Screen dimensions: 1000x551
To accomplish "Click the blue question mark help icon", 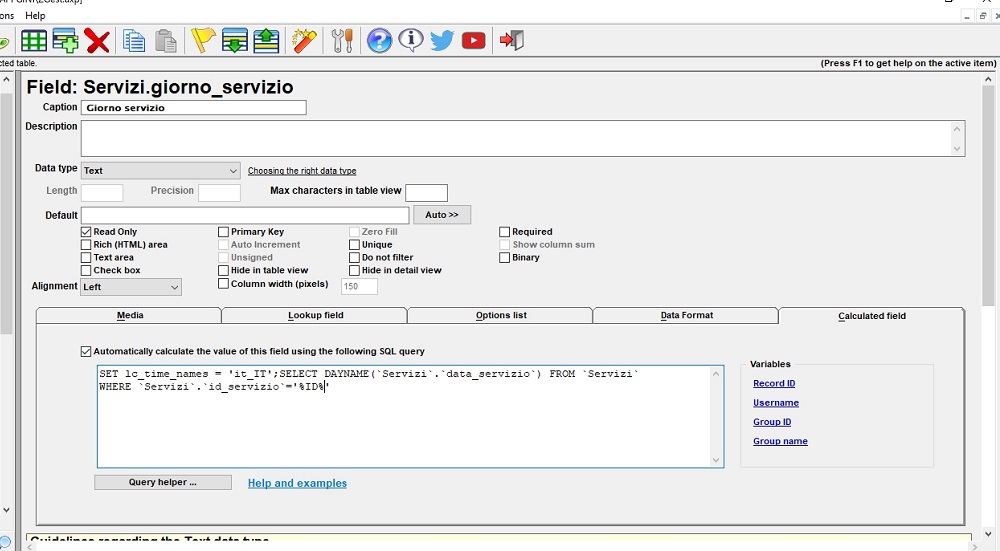I will pyautogui.click(x=379, y=41).
